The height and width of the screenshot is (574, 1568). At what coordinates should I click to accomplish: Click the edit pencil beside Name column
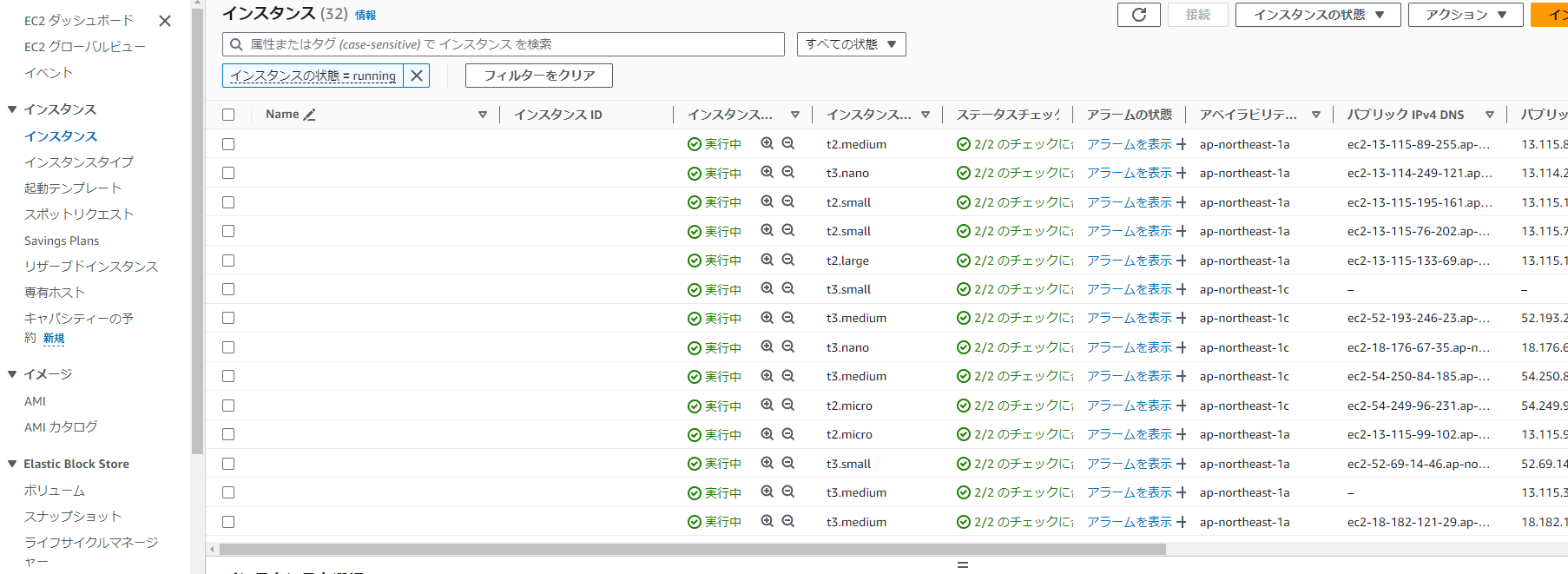310,115
